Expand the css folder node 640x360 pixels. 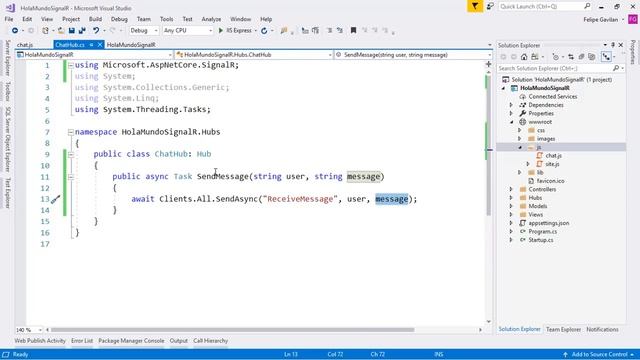click(x=520, y=130)
